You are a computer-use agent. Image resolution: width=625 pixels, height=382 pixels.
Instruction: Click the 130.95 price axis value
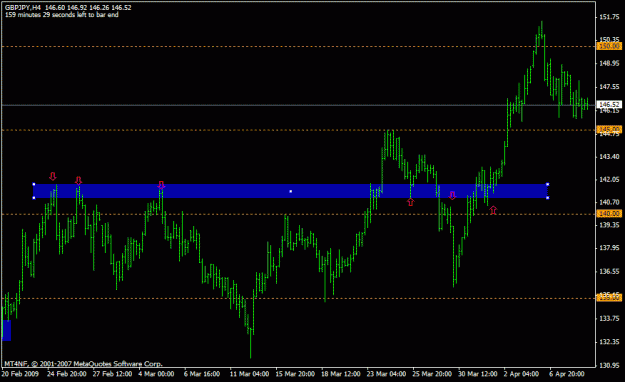(x=609, y=365)
